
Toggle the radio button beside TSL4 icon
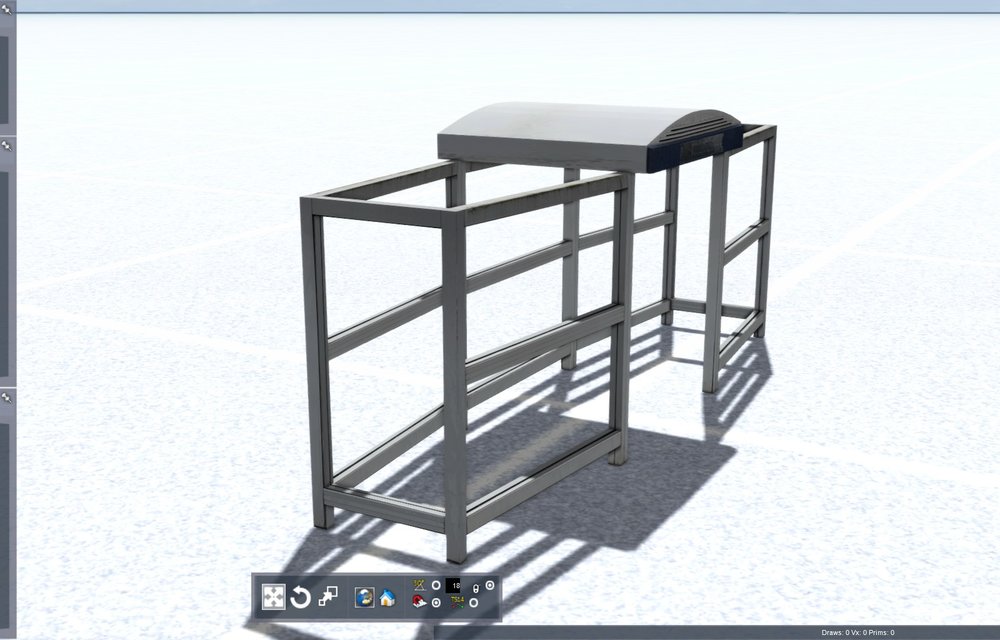click(474, 603)
